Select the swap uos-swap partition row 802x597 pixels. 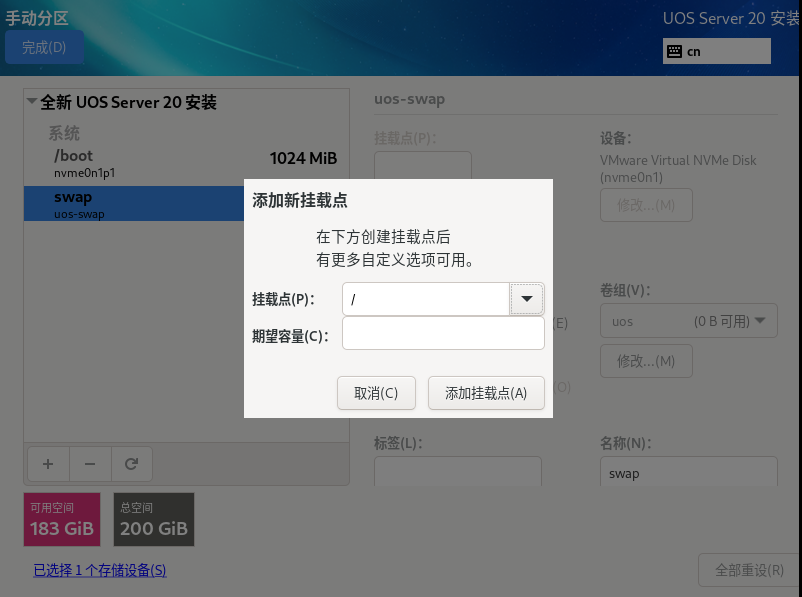click(134, 204)
